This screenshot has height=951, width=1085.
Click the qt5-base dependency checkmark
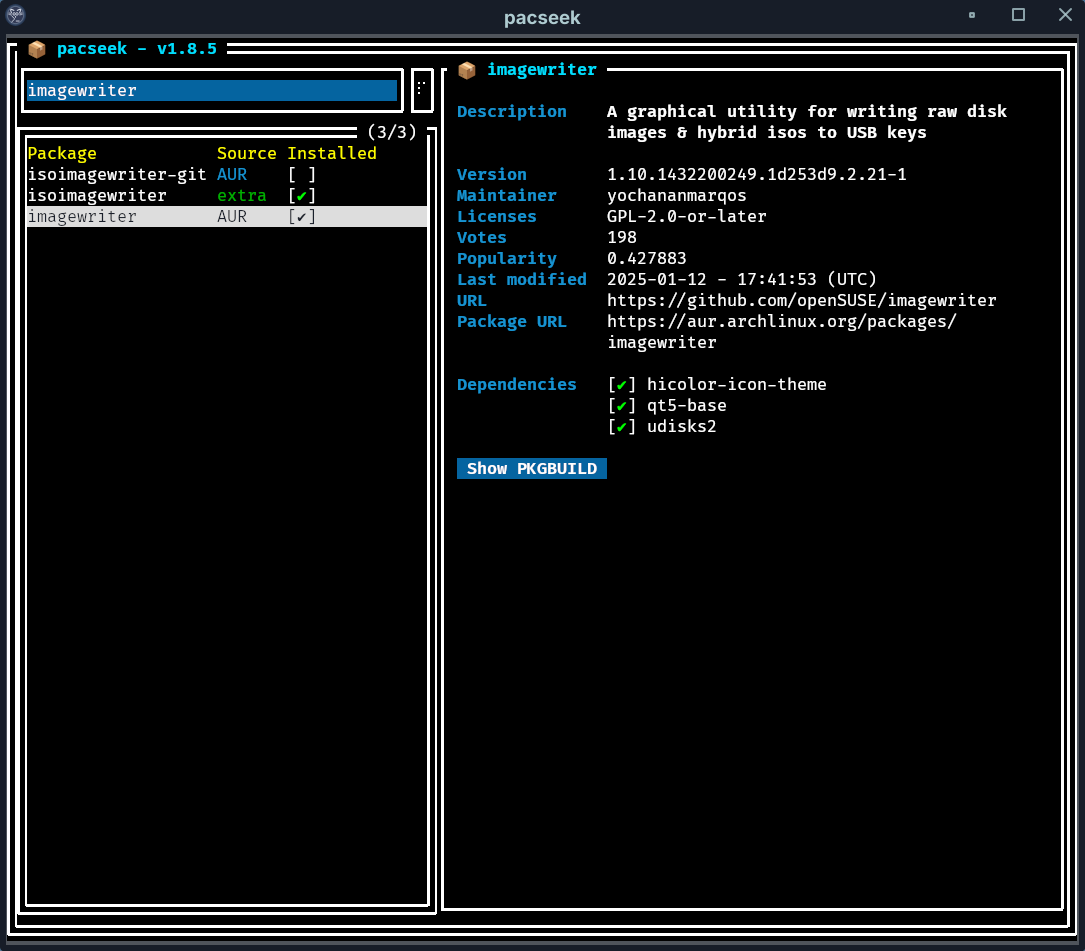(x=621, y=406)
